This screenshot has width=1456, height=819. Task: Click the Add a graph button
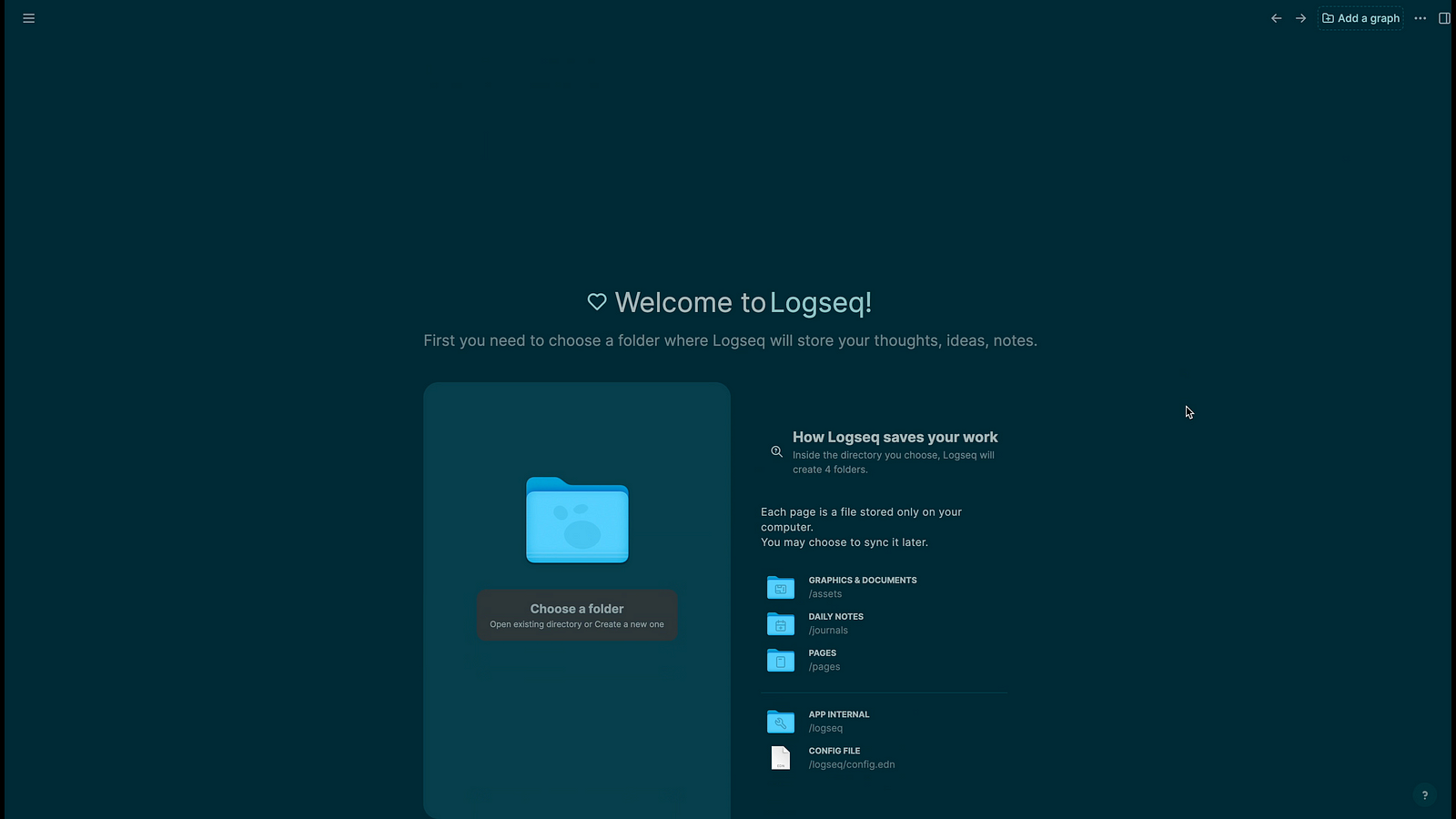point(1360,18)
